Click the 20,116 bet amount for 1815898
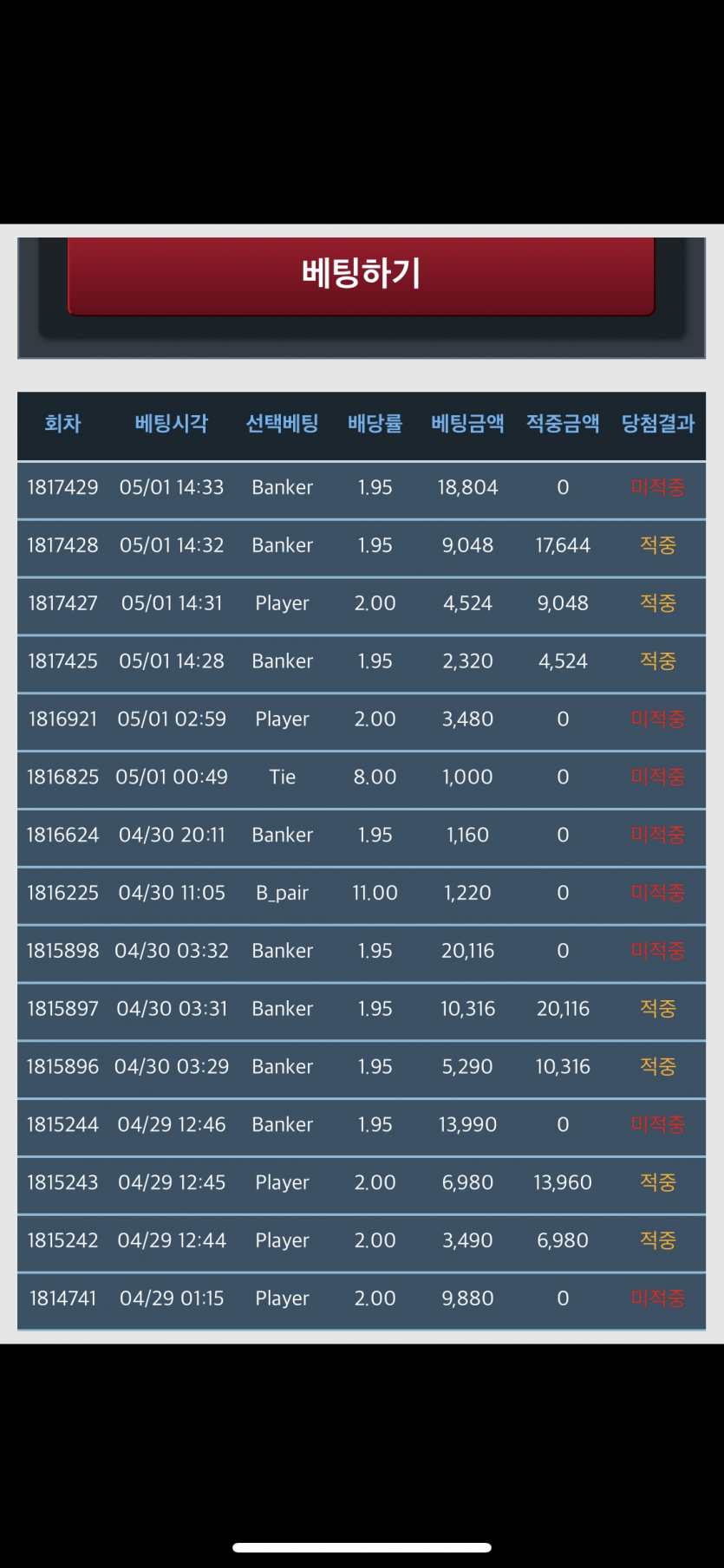The height and width of the screenshot is (1568, 724). (467, 952)
